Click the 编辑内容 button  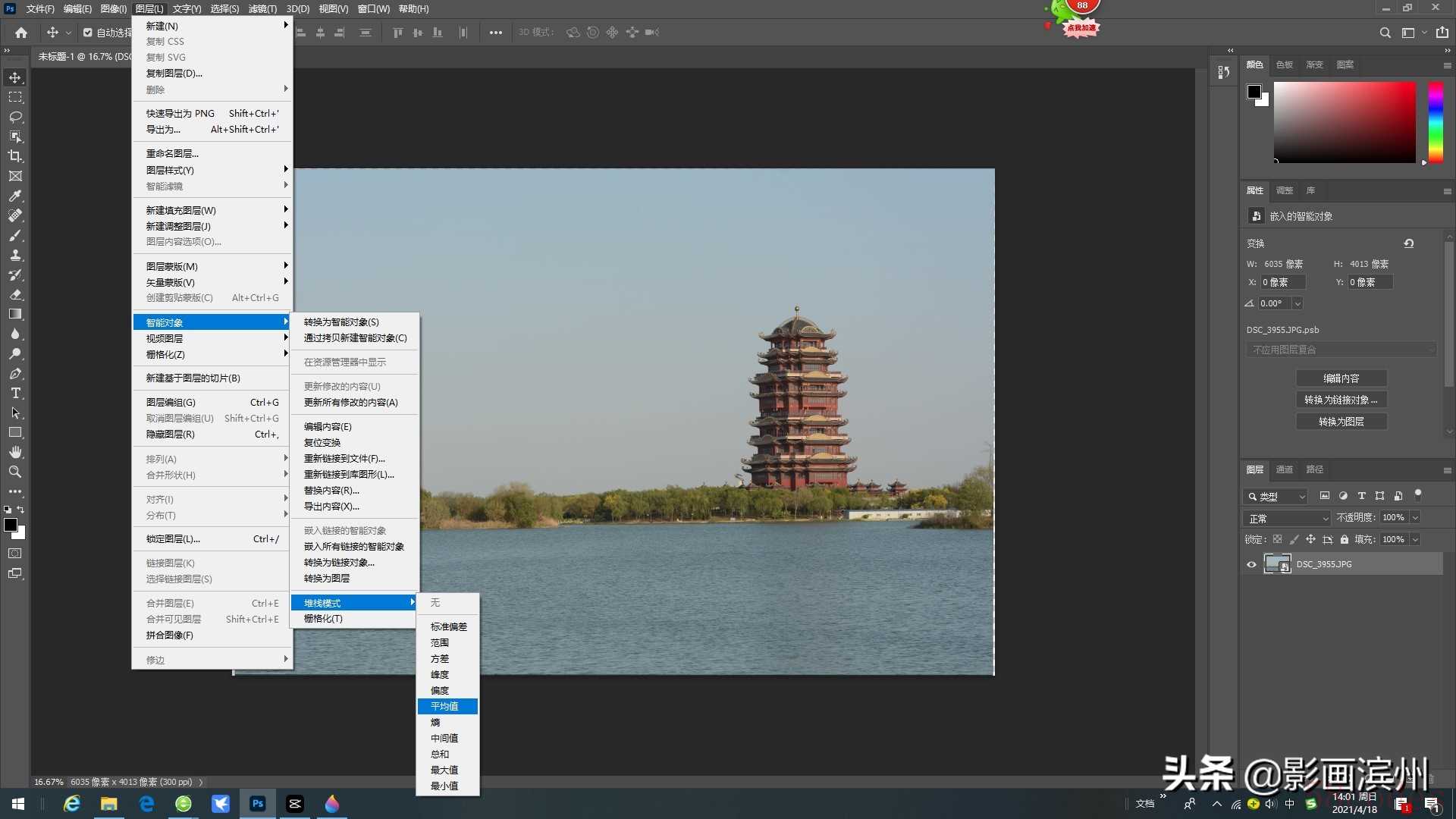coord(1341,378)
